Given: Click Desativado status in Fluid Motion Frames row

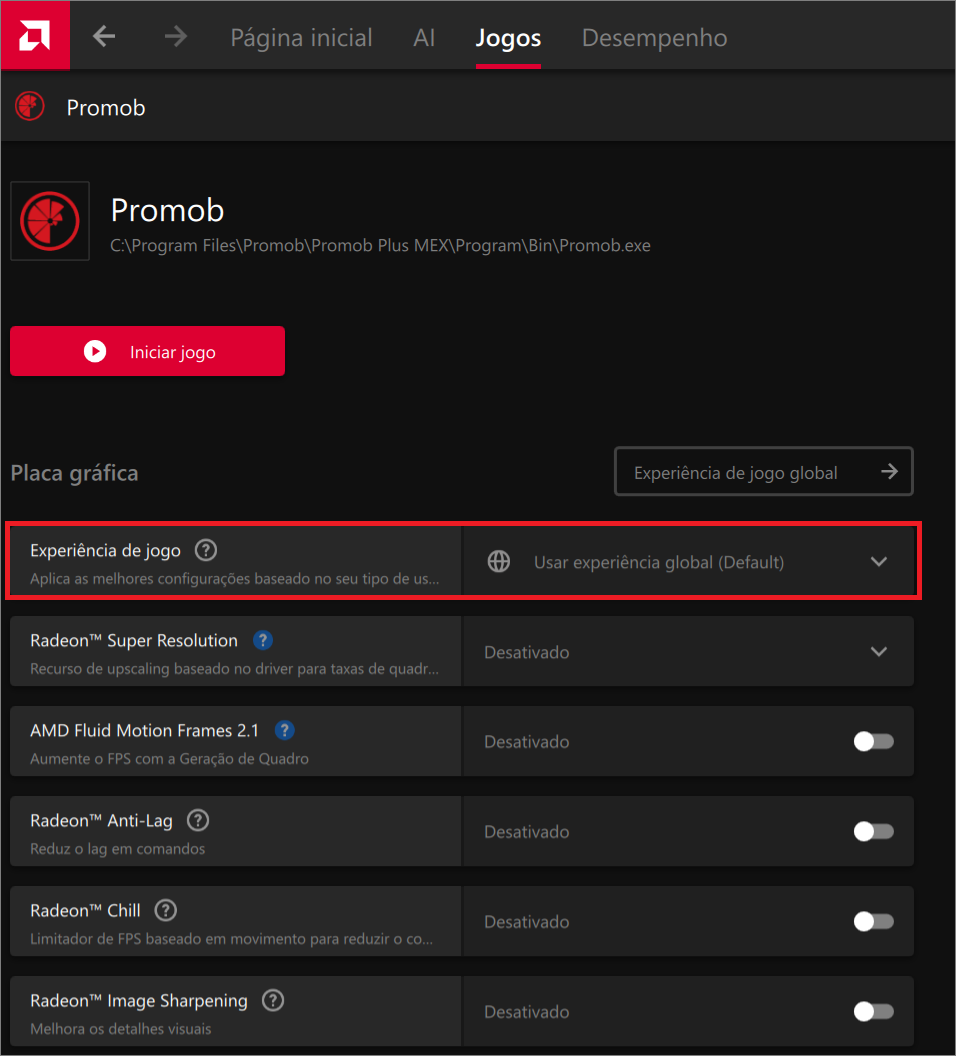Looking at the screenshot, I should tap(527, 741).
